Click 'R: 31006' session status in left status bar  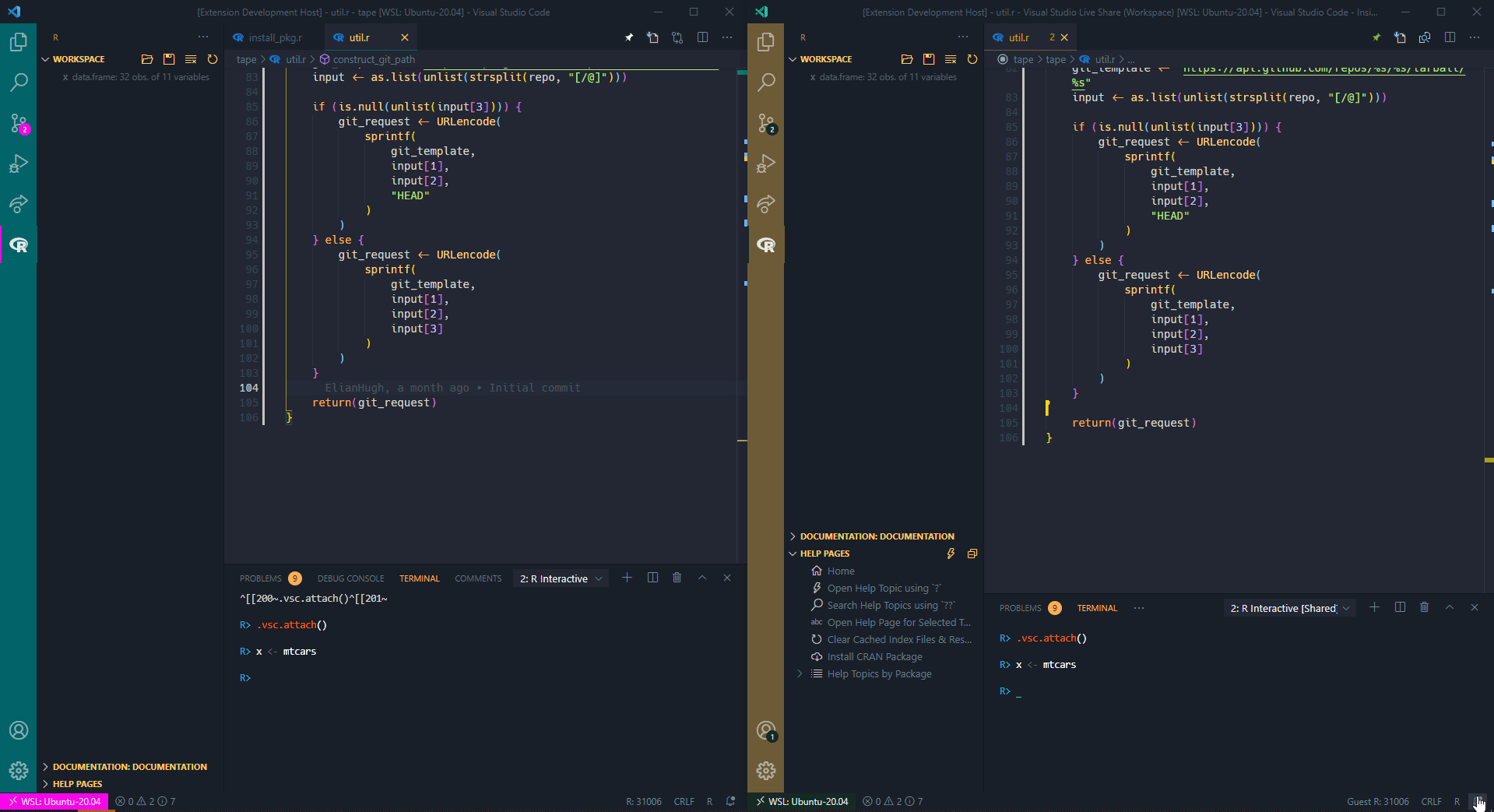[644, 802]
